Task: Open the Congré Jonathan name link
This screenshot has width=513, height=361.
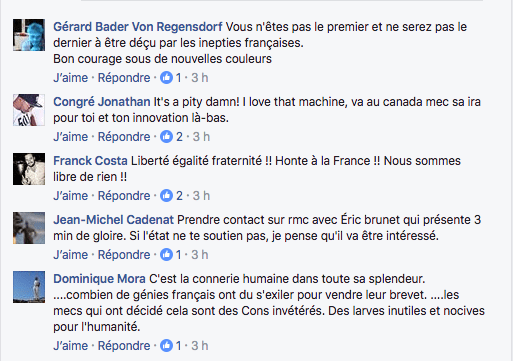Action: (x=102, y=102)
